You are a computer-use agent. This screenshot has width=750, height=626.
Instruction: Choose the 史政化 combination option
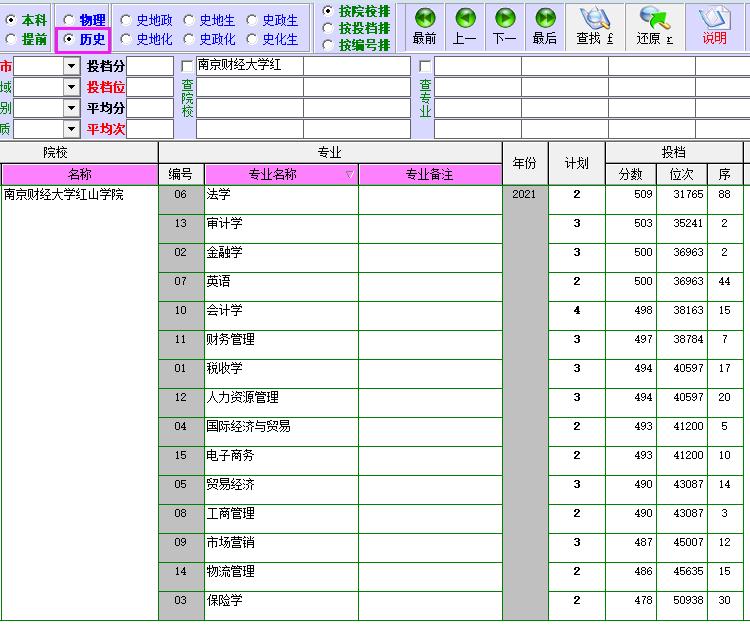189,39
